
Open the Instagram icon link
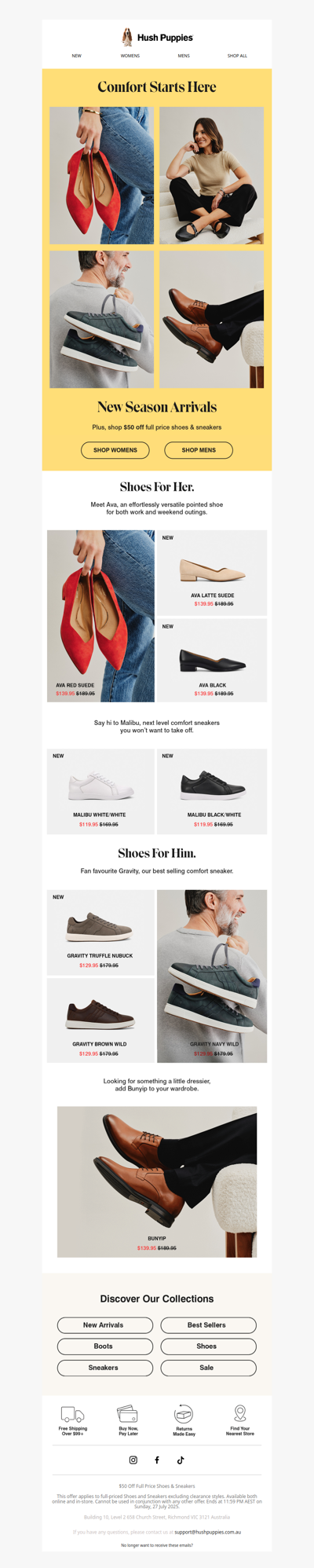click(133, 1460)
